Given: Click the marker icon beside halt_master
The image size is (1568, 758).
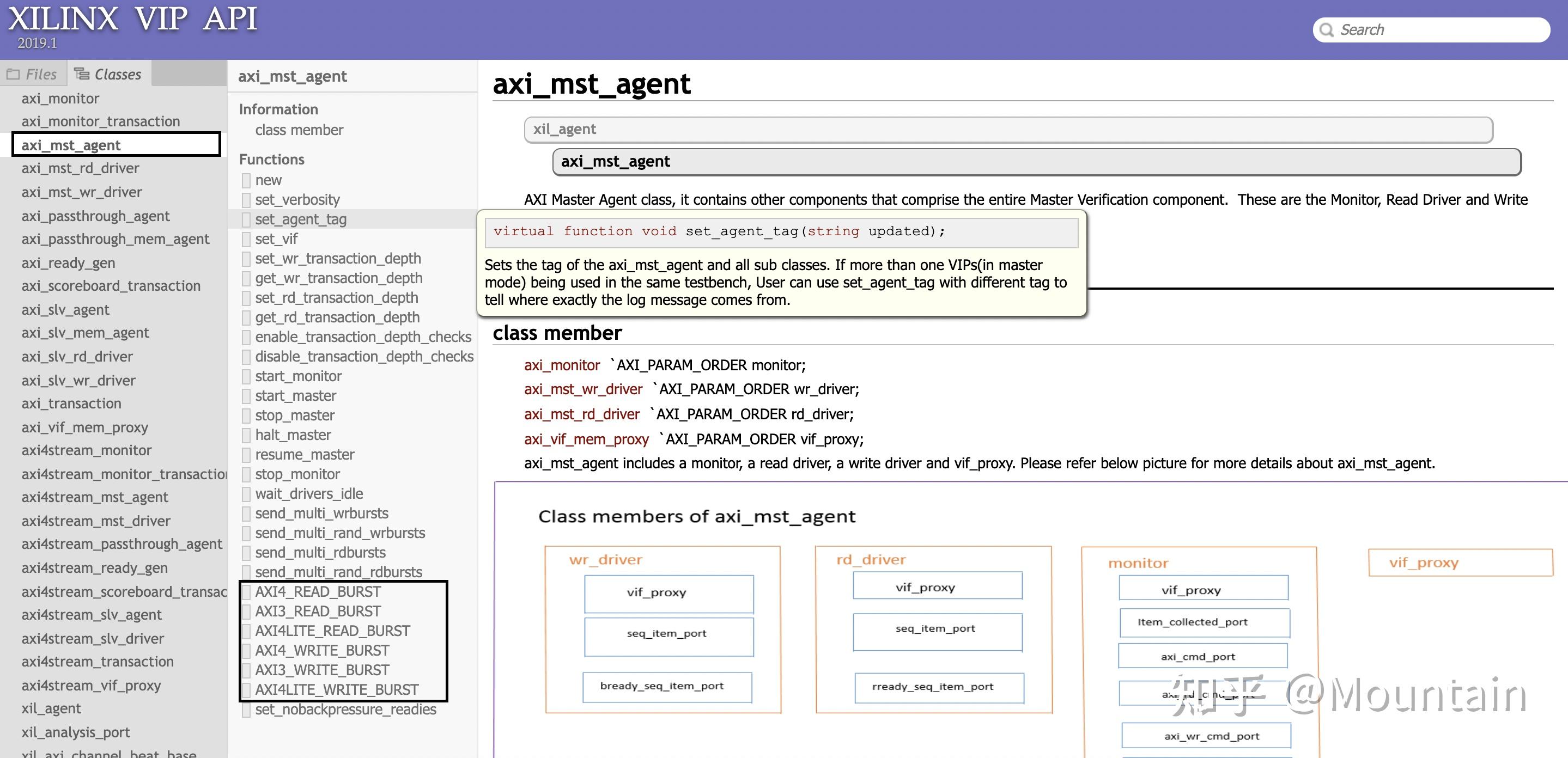Looking at the screenshot, I should click(x=246, y=436).
